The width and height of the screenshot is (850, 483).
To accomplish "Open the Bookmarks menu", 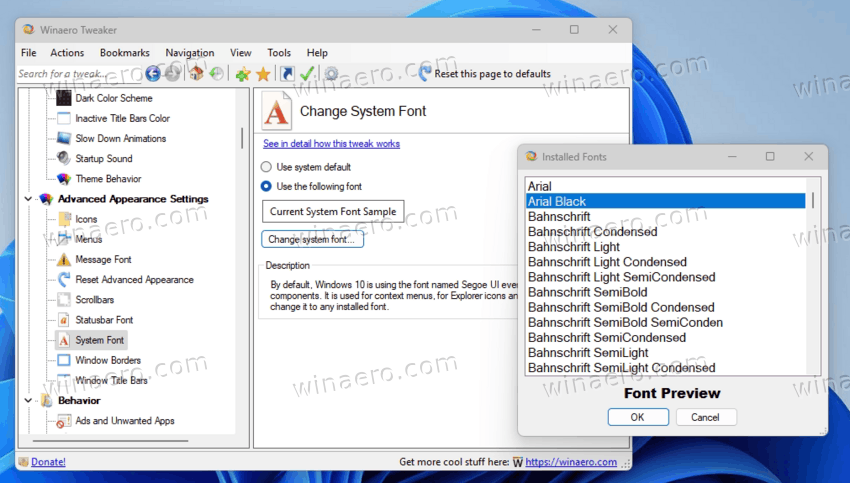I will (x=125, y=53).
